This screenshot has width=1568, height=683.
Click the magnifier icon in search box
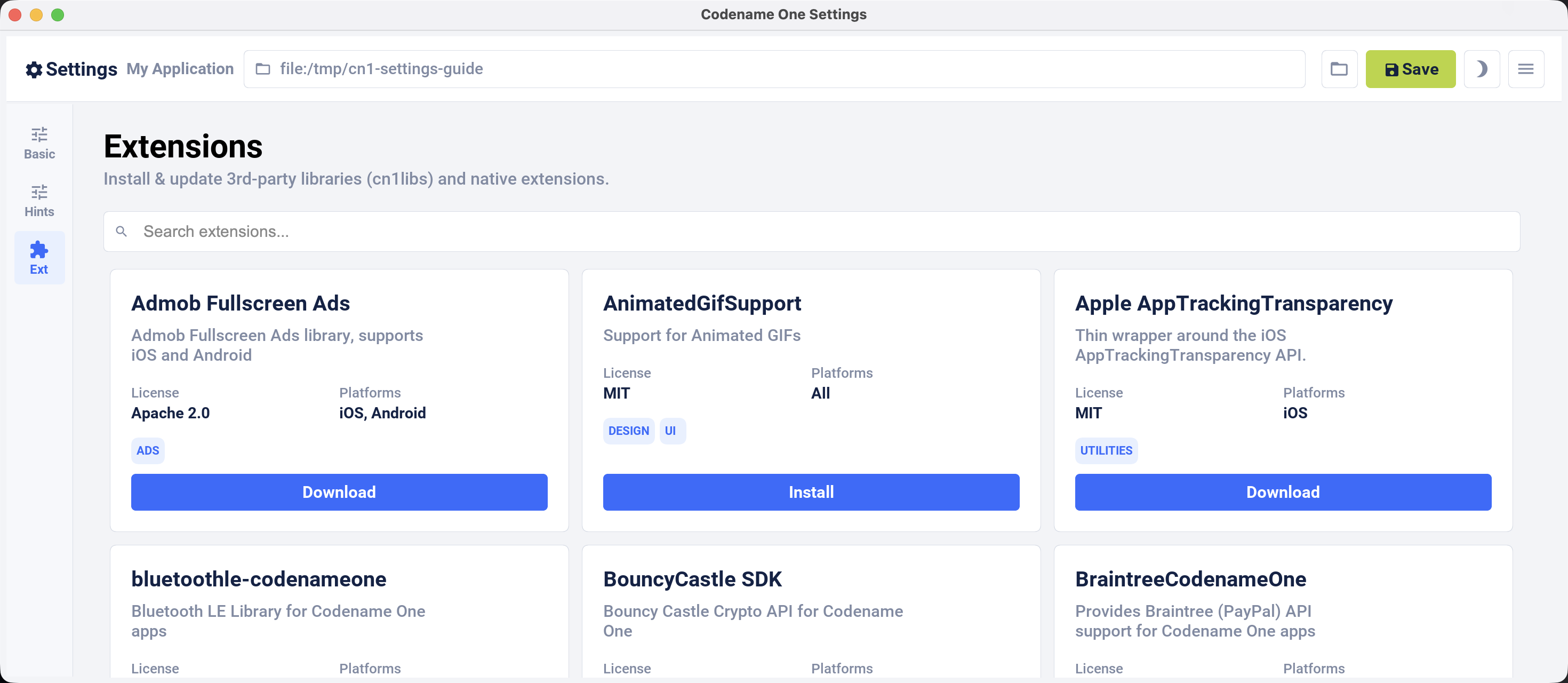tap(121, 232)
